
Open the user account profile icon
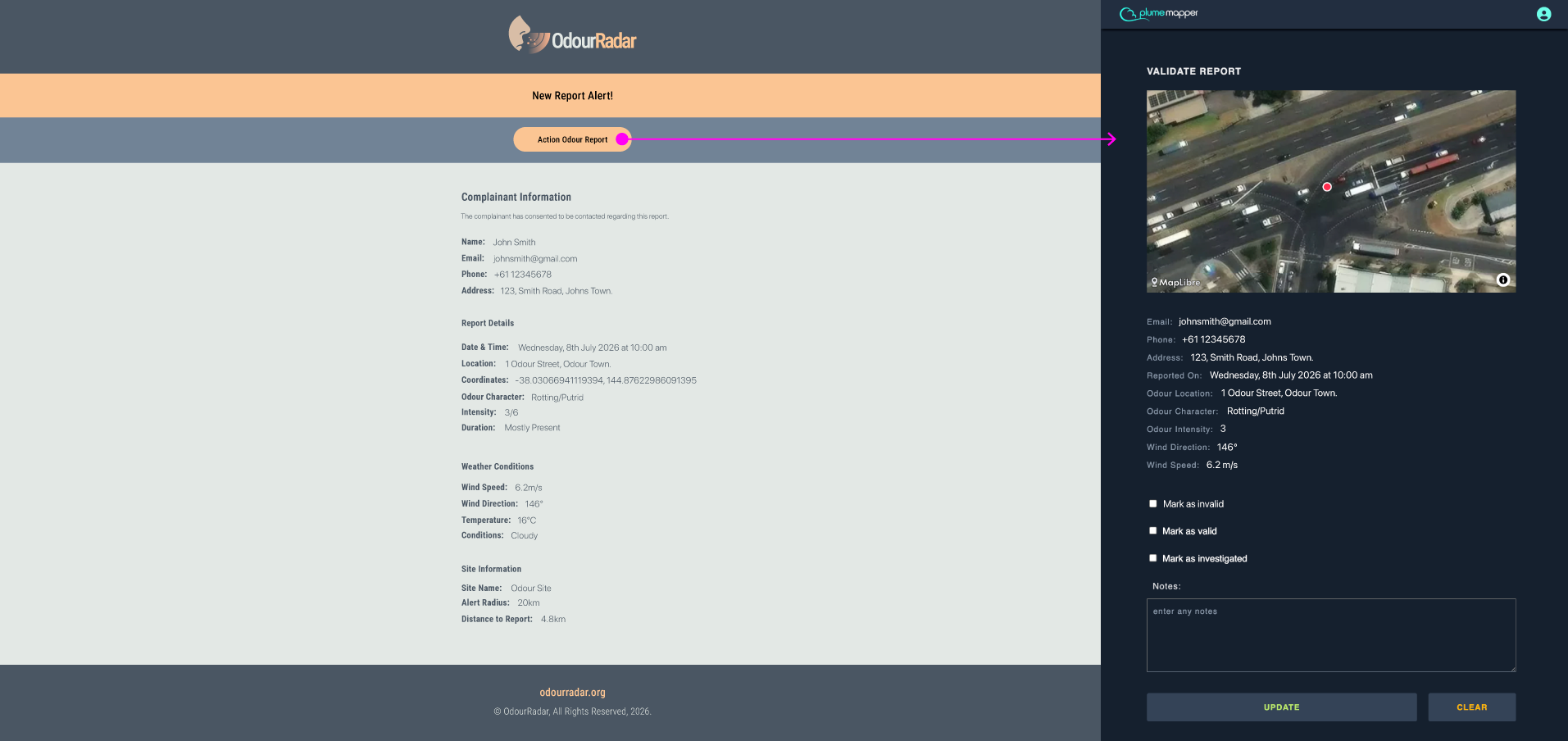(1543, 14)
